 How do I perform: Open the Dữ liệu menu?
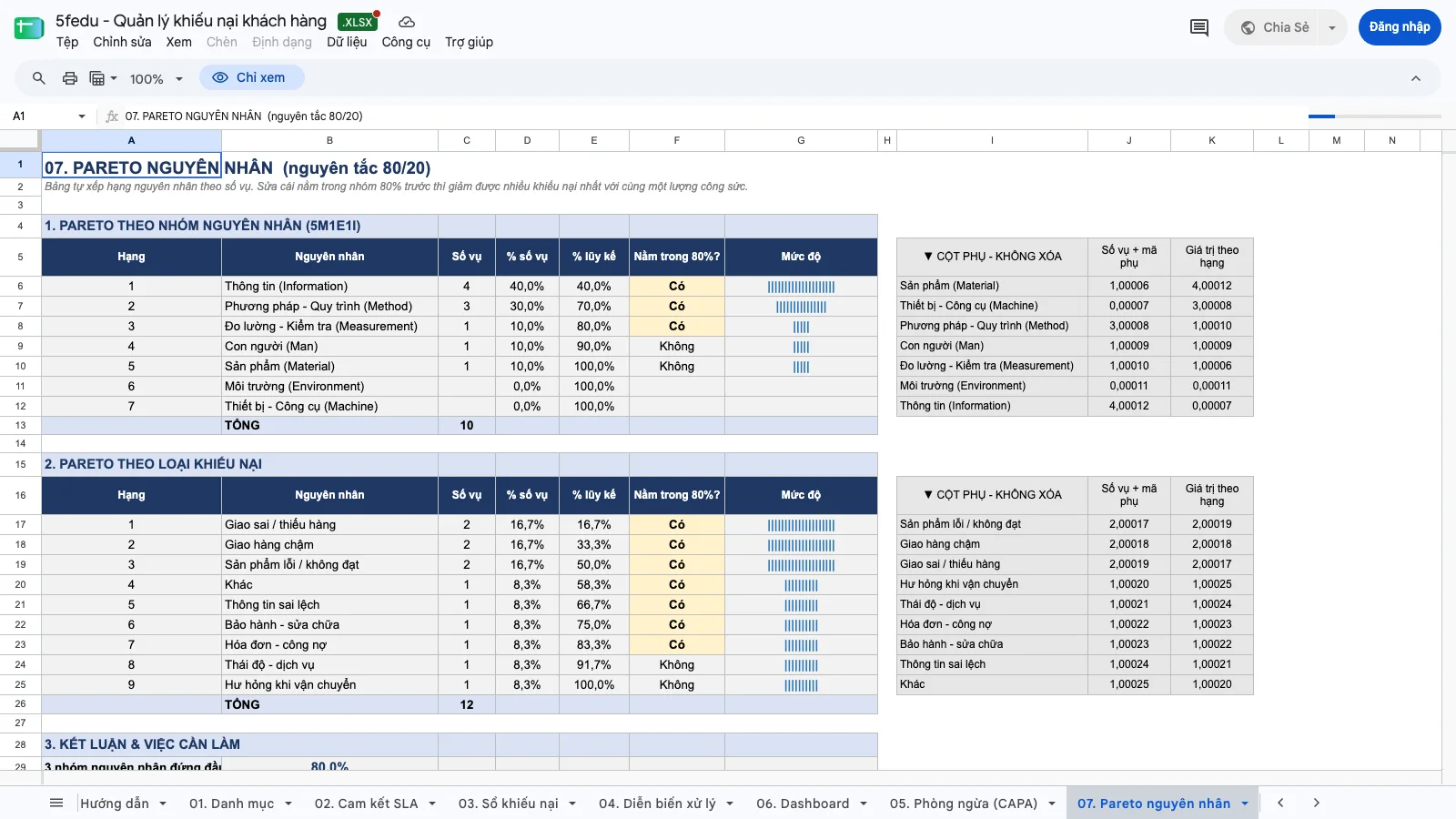tap(347, 42)
